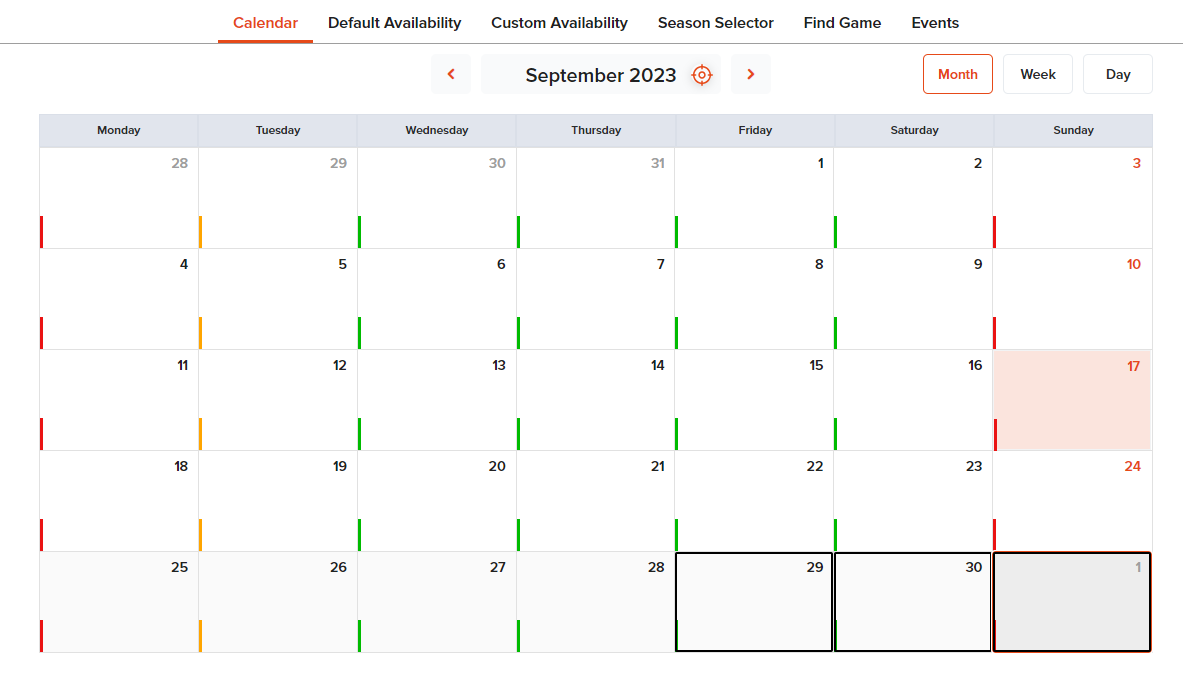Switch to Default Availability tab

point(395,23)
